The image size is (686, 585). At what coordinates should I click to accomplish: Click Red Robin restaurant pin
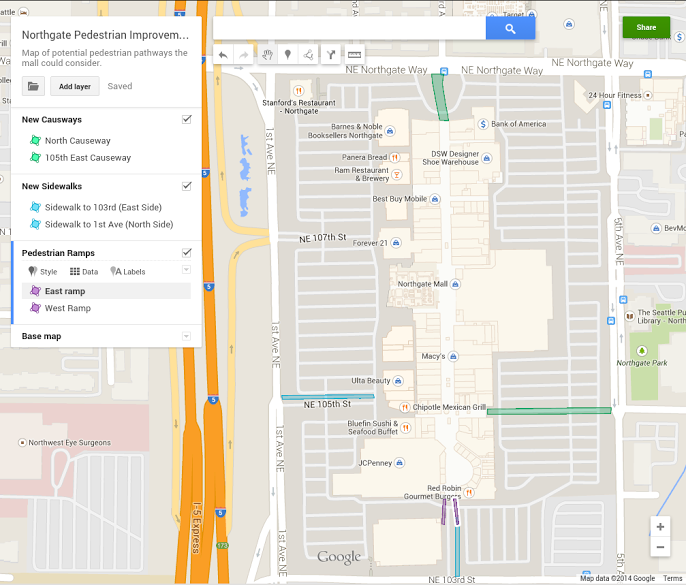469,493
